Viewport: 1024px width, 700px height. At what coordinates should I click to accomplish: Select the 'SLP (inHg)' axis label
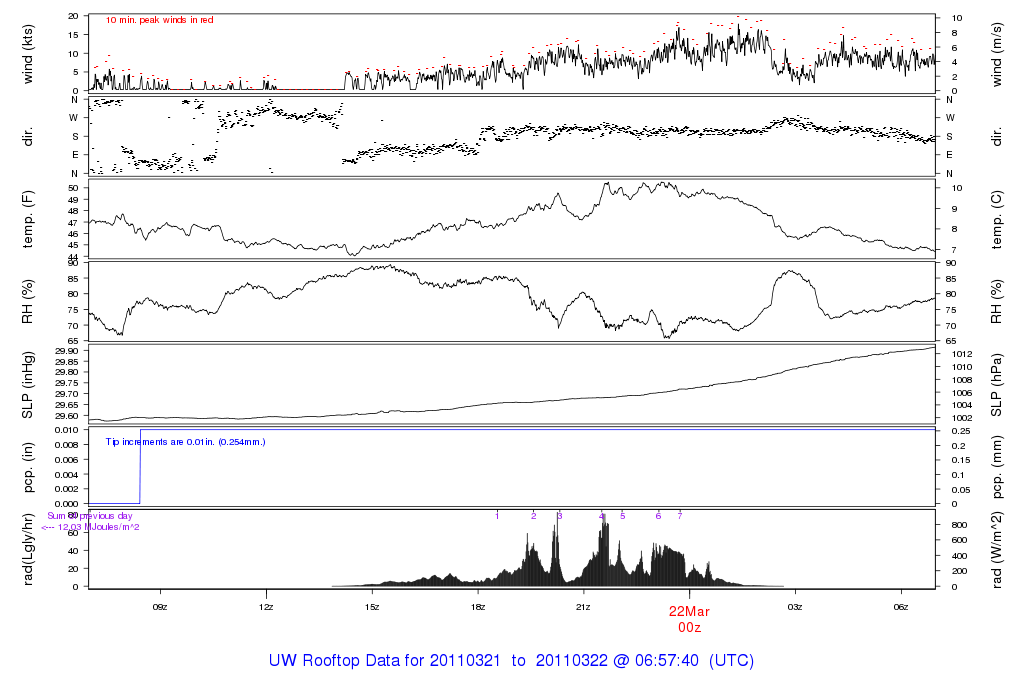point(27,385)
